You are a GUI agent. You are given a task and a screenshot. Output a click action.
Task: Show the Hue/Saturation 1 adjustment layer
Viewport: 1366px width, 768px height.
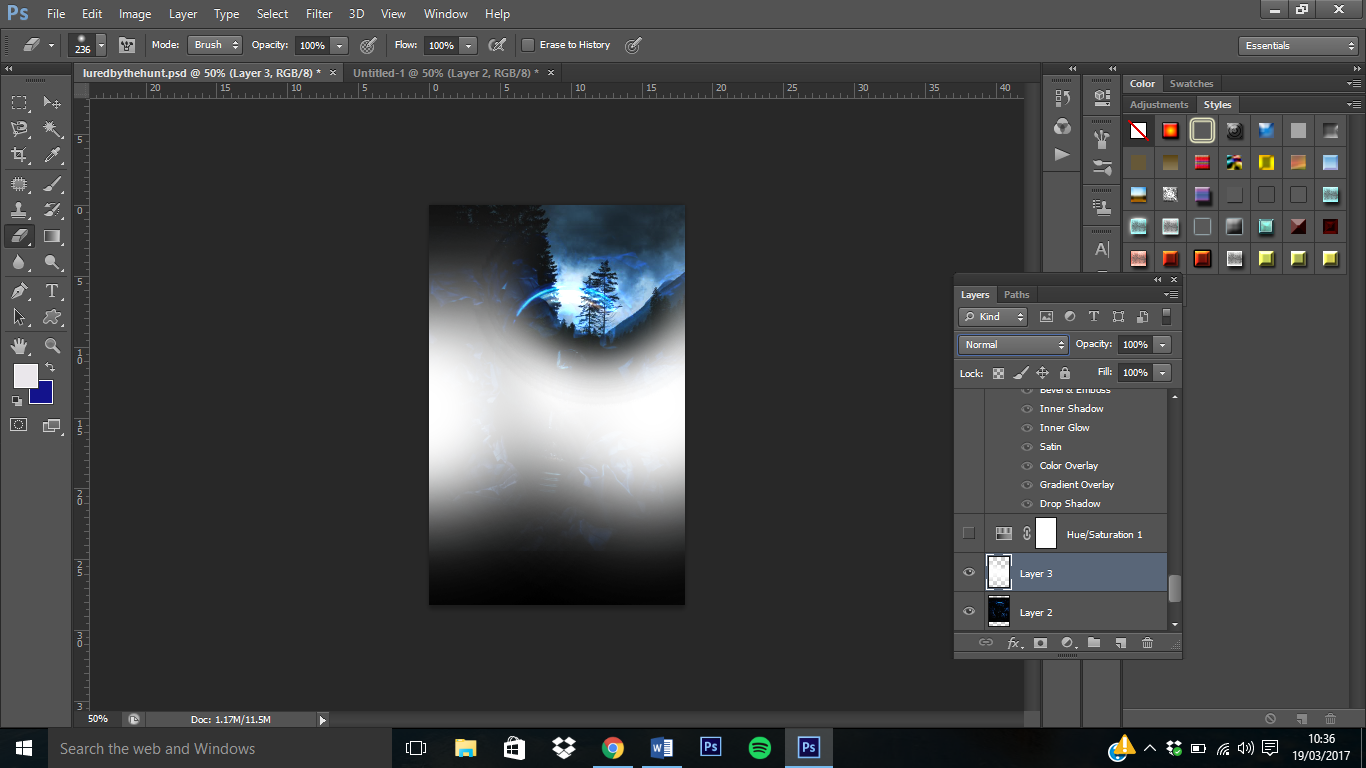click(x=968, y=534)
